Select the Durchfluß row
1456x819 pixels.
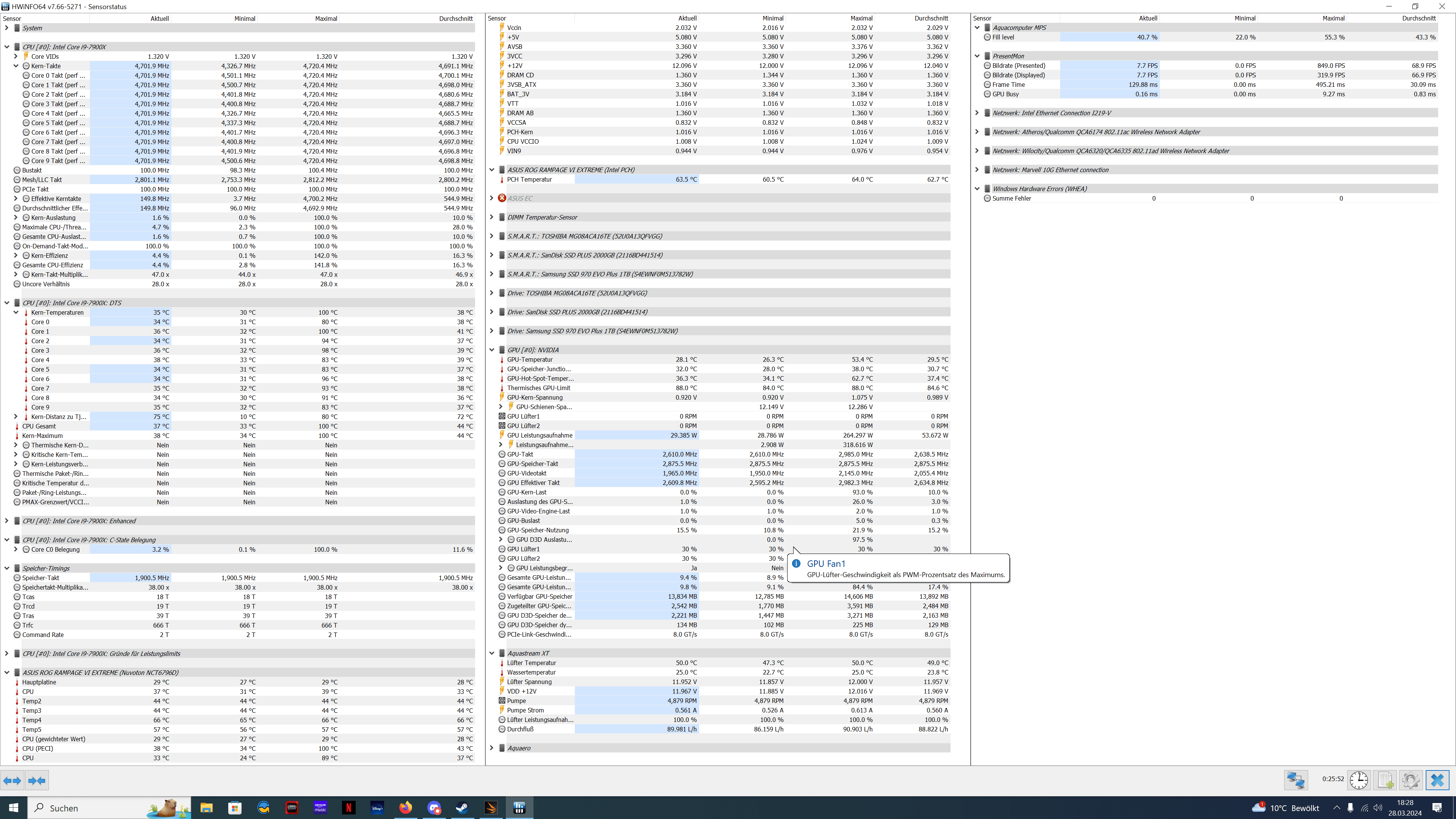[723, 730]
